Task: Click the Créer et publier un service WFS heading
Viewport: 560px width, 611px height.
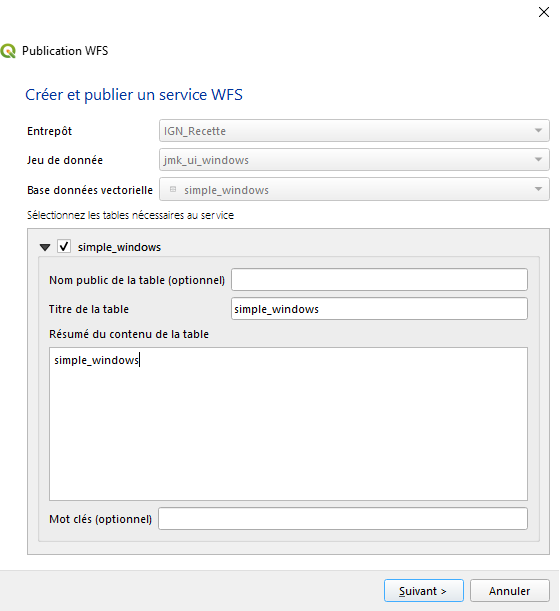Action: pyautogui.click(x=134, y=95)
